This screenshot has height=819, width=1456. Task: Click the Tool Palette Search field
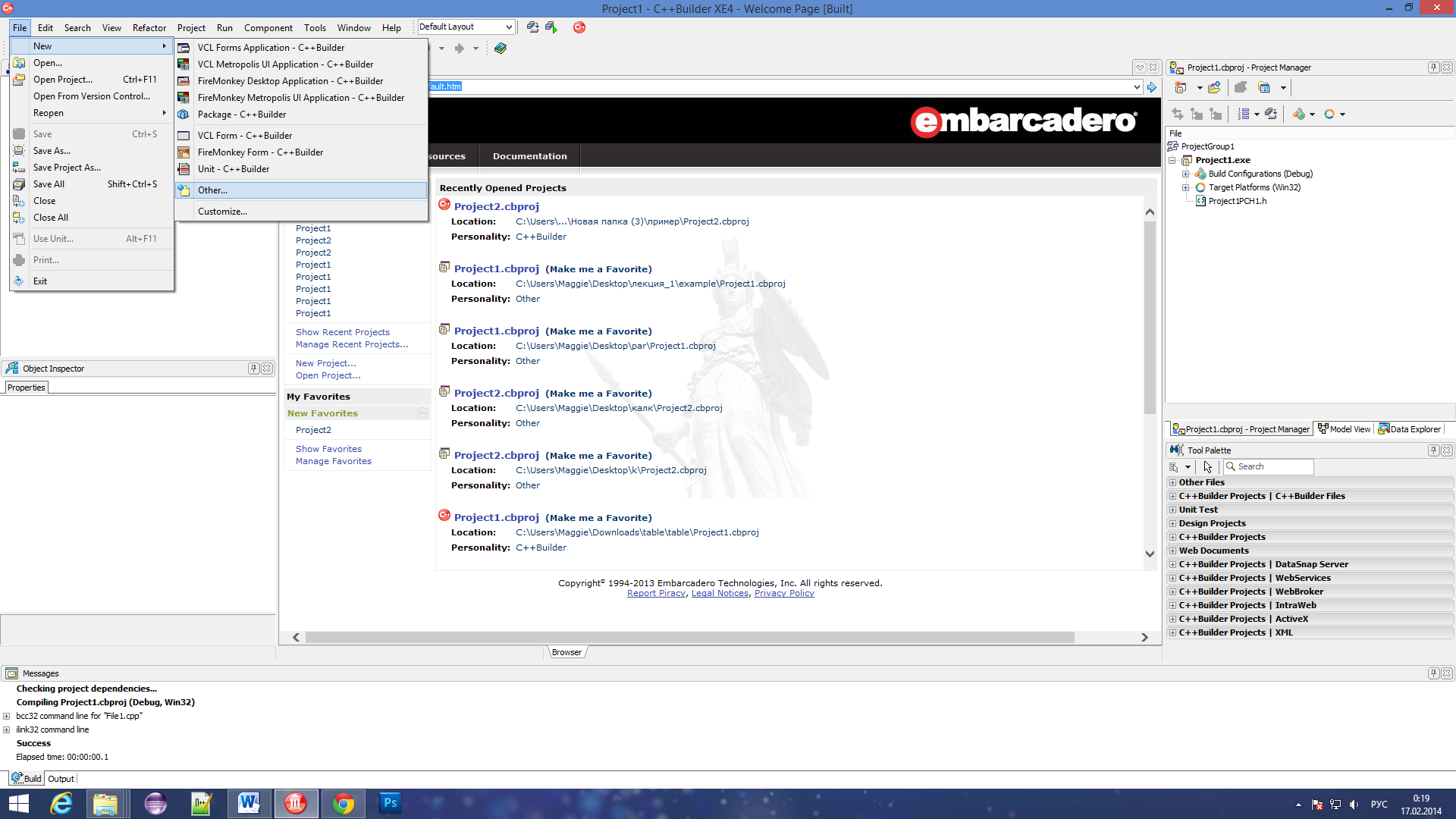point(1269,467)
